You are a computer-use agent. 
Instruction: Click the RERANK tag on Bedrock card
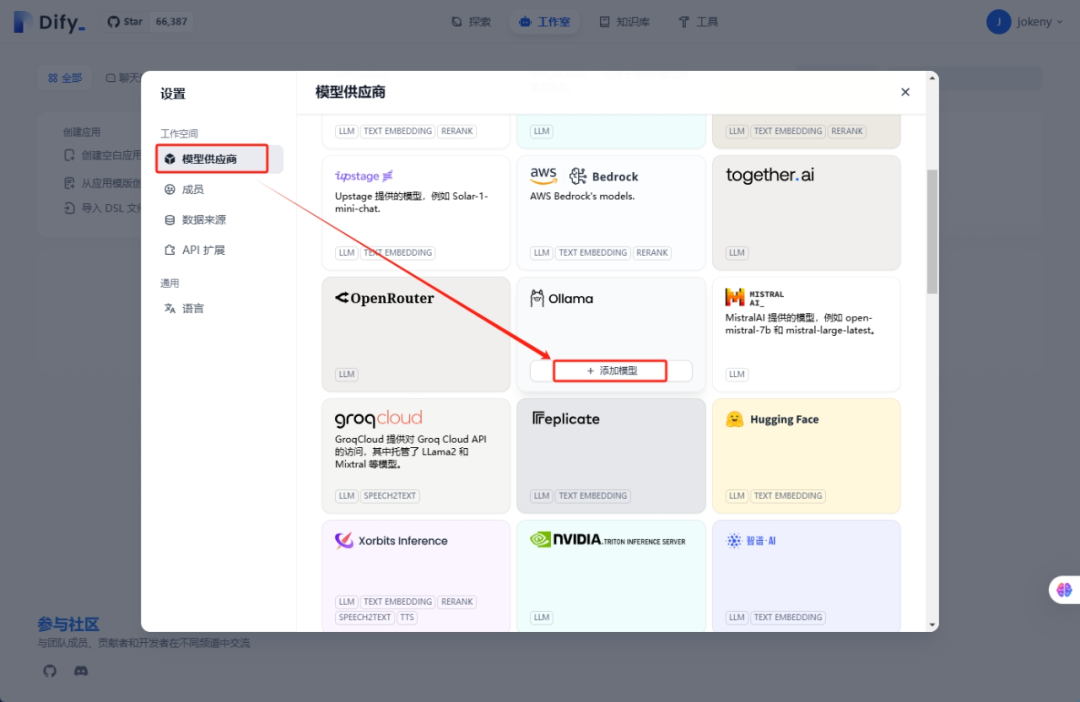tap(652, 253)
